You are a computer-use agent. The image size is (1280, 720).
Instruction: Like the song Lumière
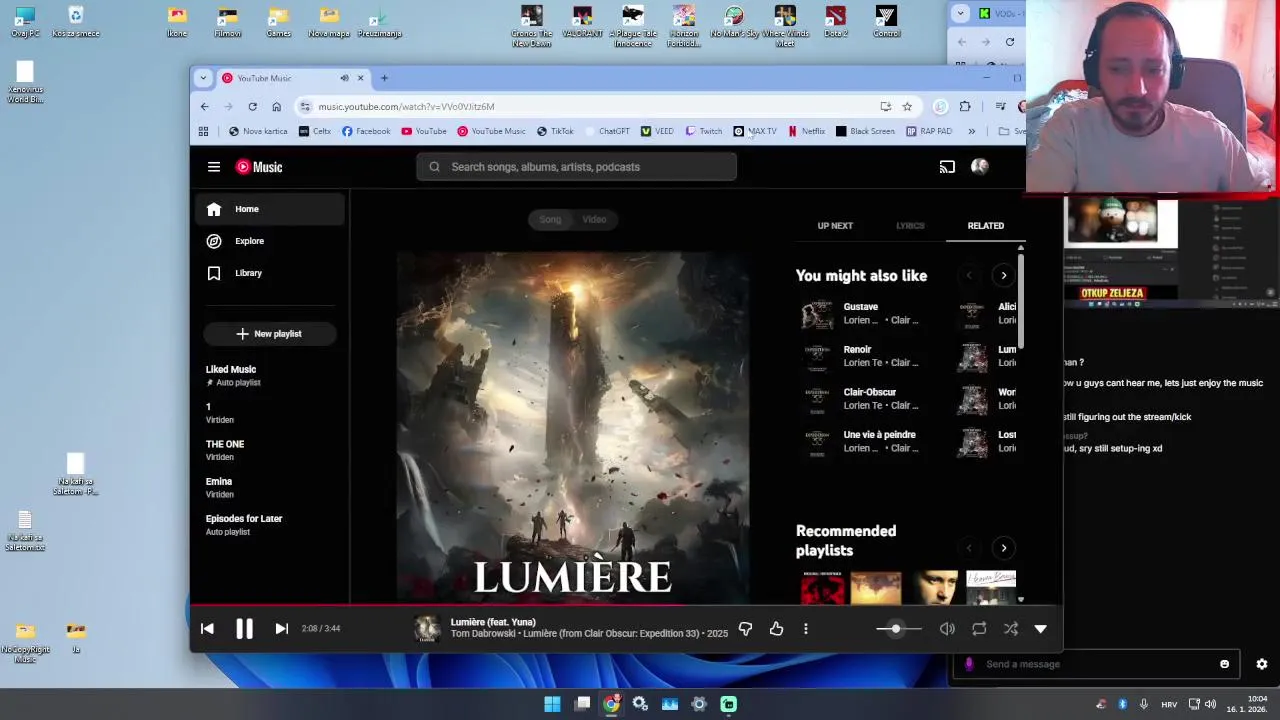tap(776, 628)
